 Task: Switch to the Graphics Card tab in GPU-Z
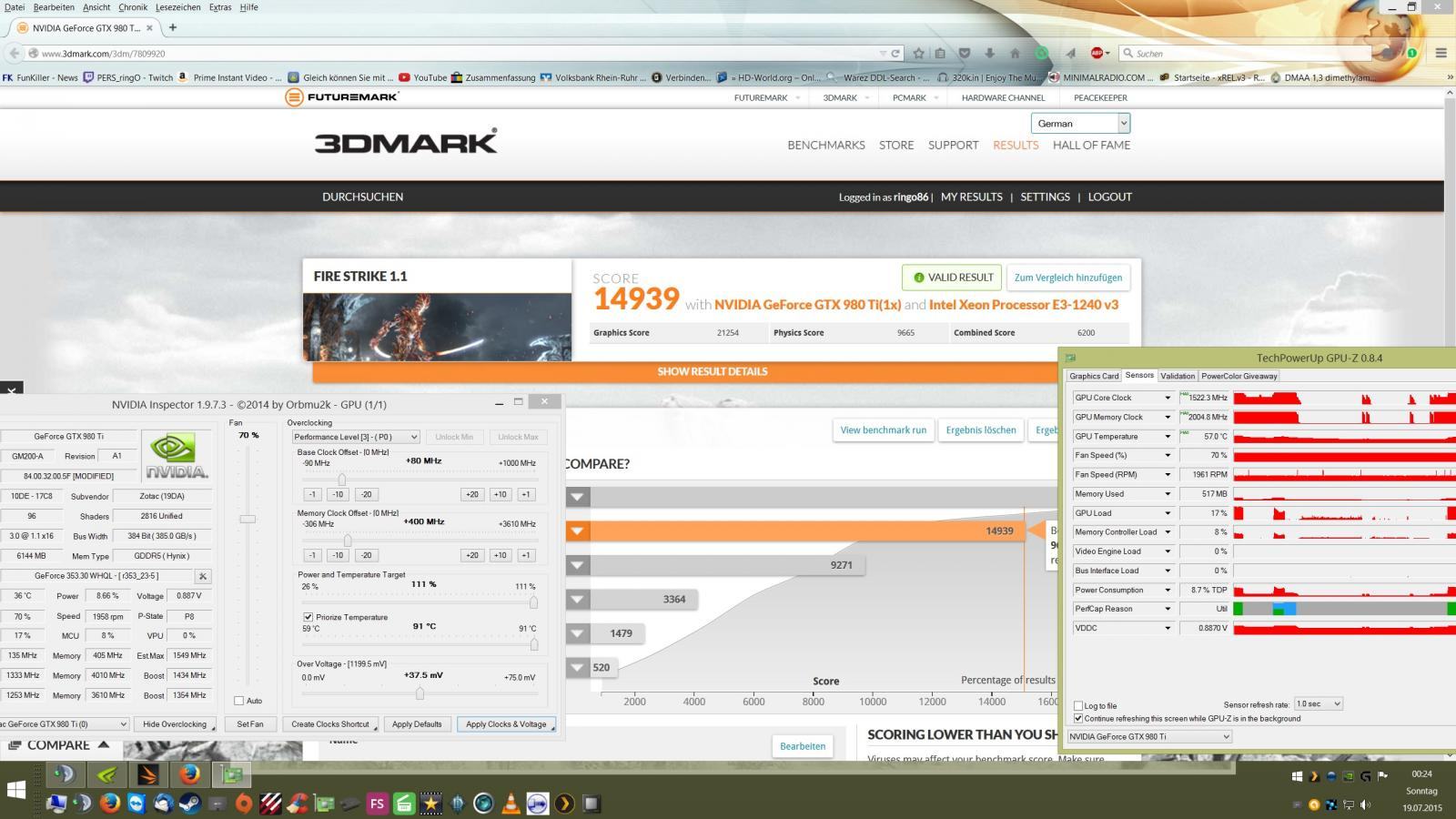point(1094,376)
